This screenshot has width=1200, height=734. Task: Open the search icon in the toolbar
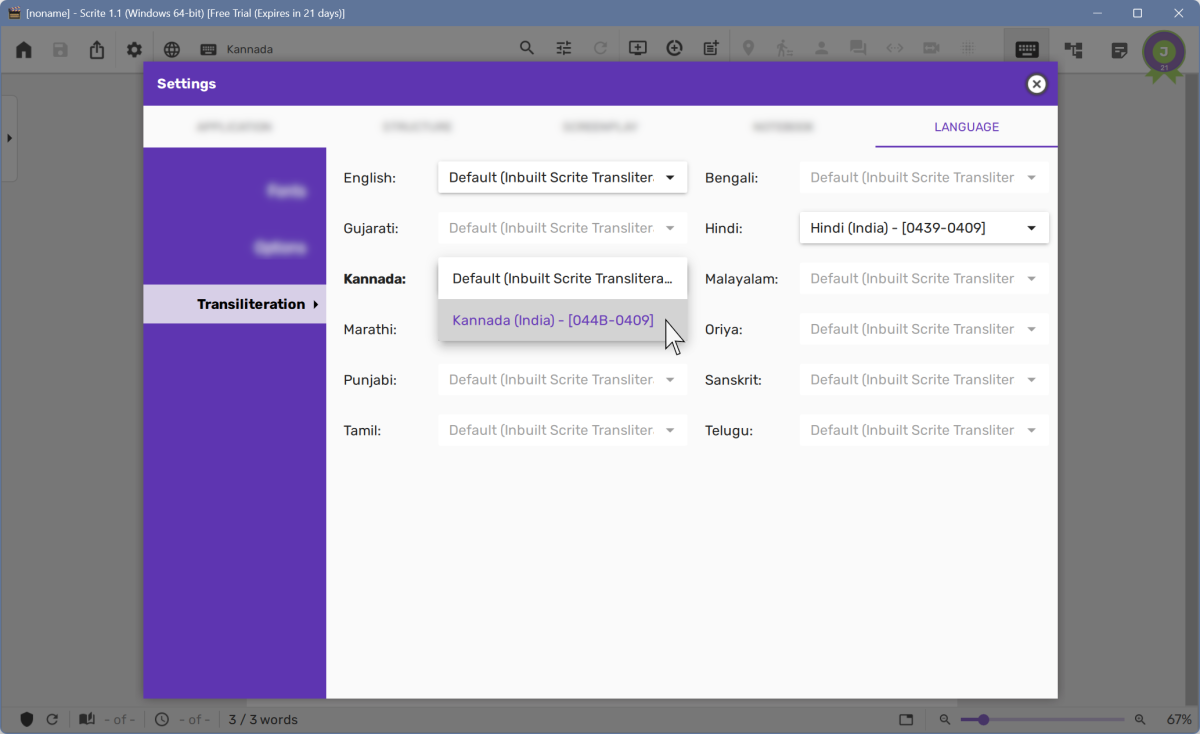527,48
